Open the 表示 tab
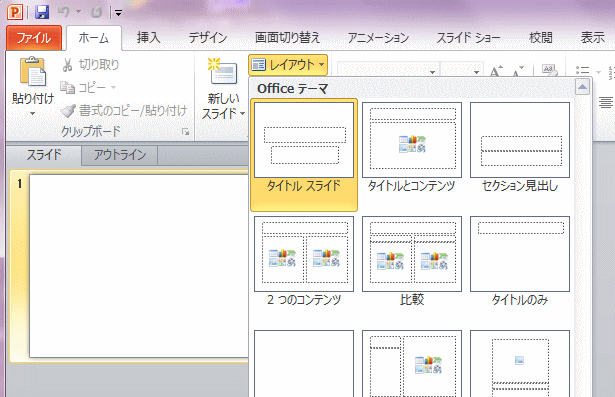 click(x=592, y=38)
